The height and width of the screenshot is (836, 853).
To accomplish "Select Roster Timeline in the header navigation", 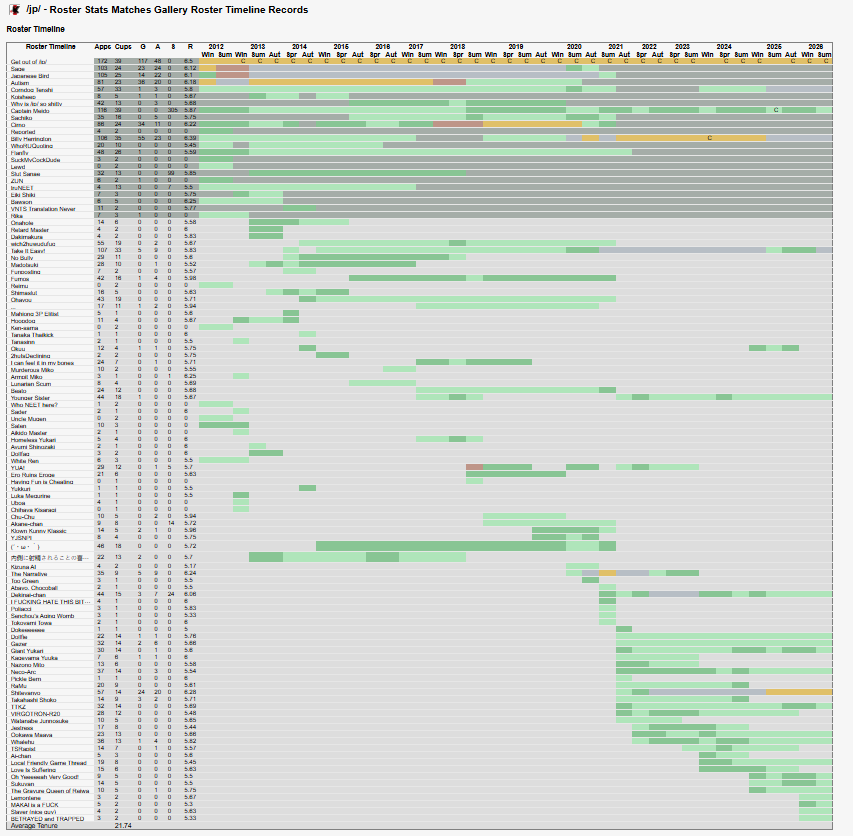I will [228, 10].
